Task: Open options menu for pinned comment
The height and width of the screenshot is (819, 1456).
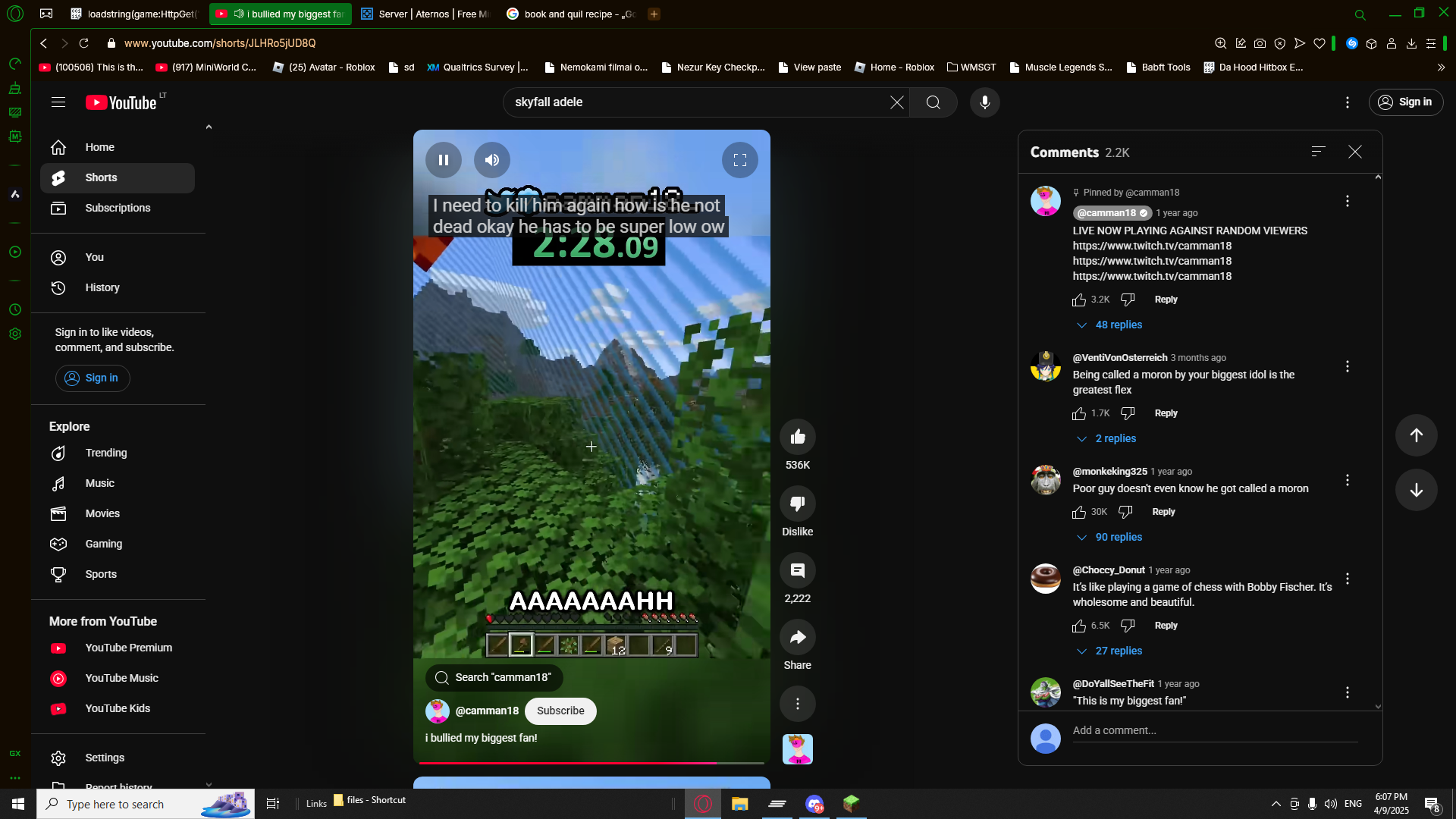Action: click(x=1348, y=201)
